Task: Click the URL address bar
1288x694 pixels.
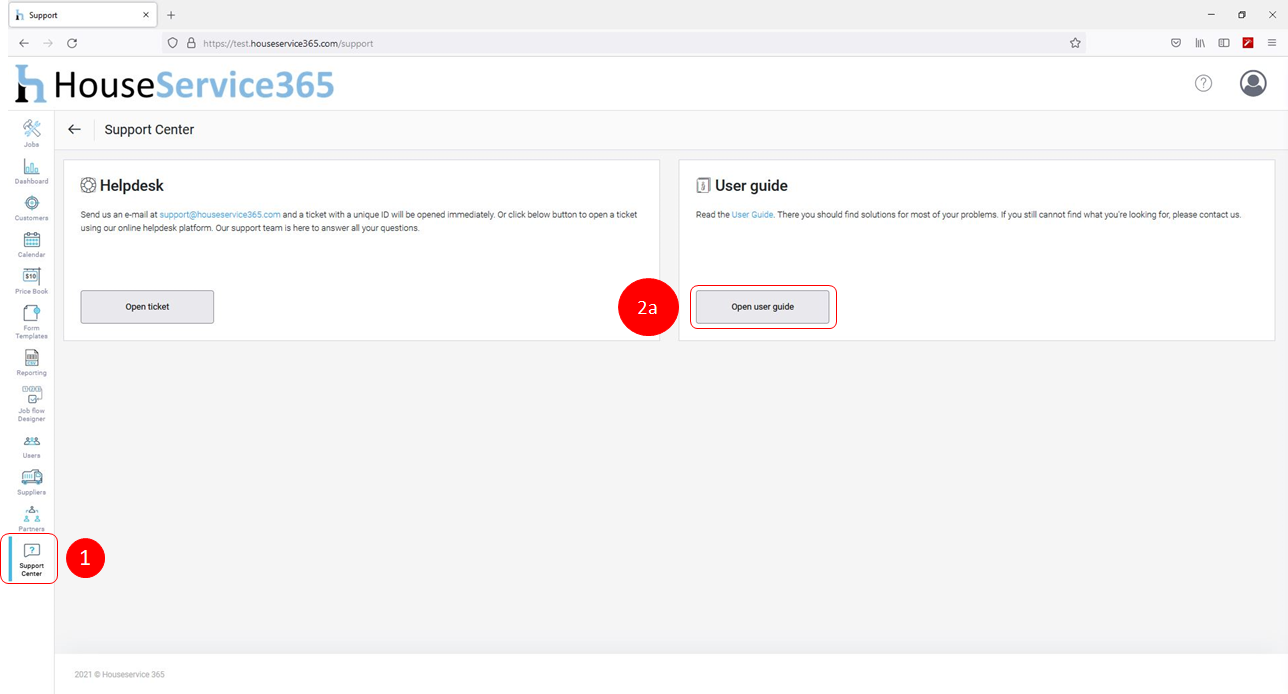Action: pyautogui.click(x=624, y=43)
